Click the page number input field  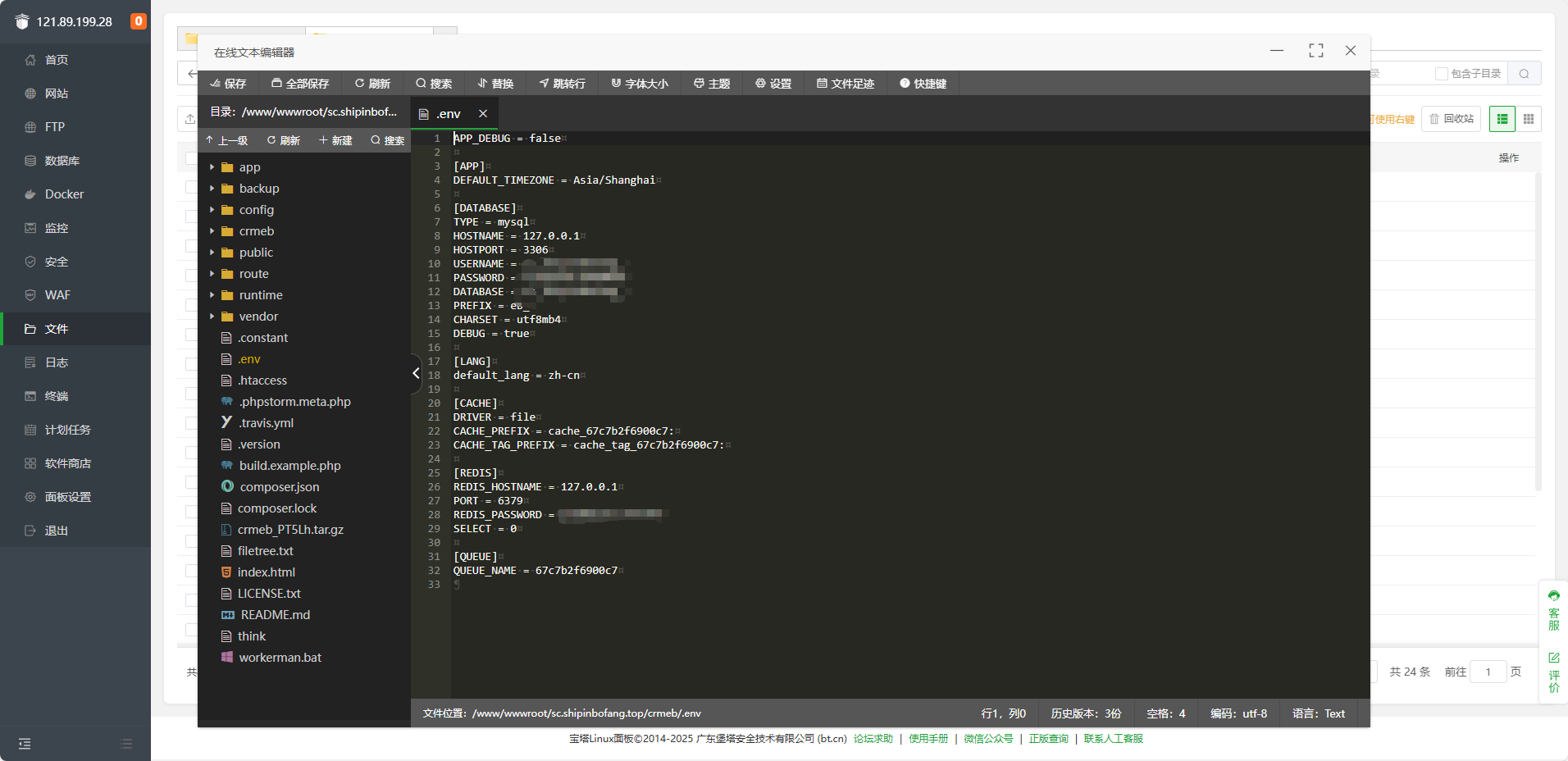(1488, 672)
